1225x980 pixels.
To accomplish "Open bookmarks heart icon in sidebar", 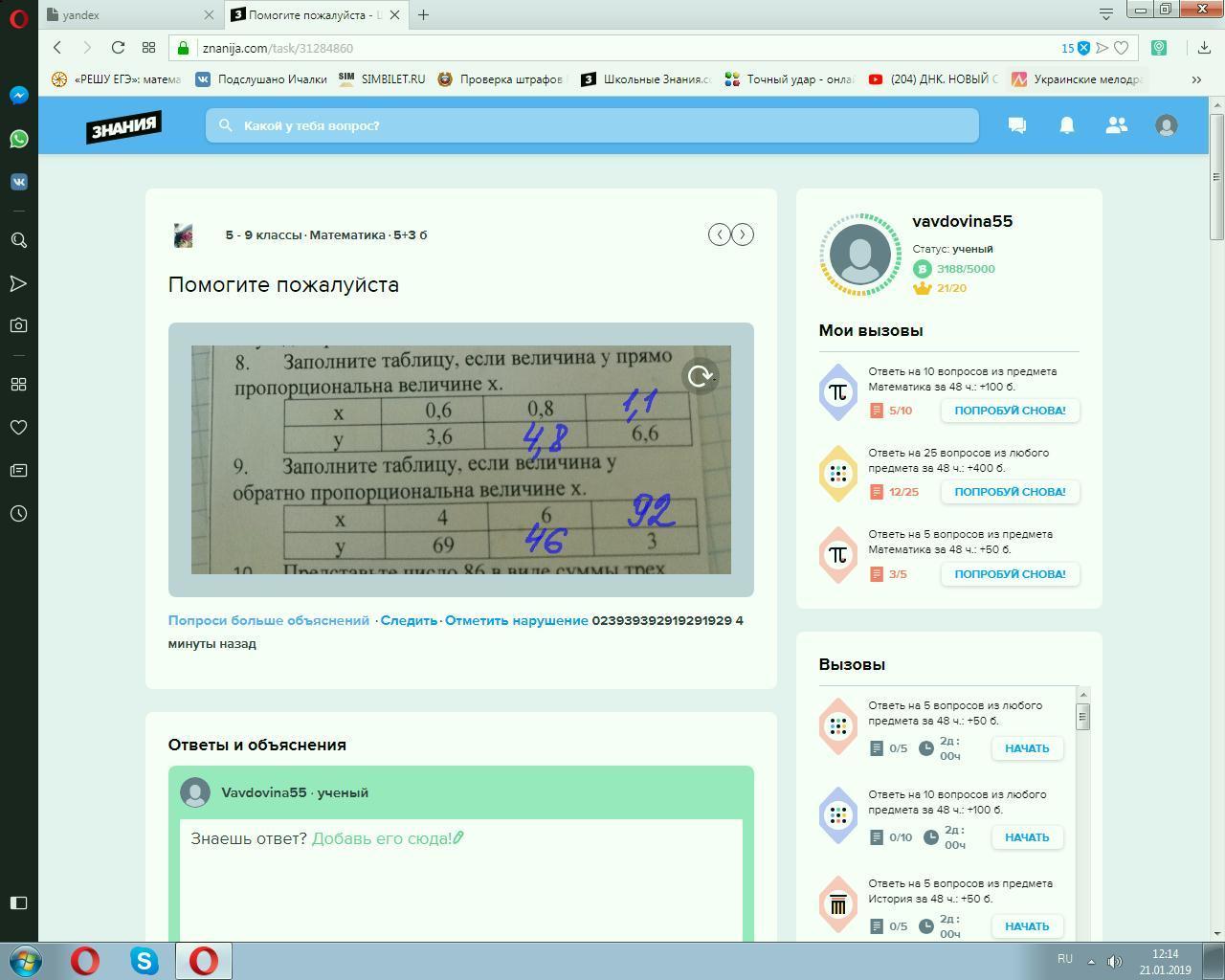I will click(x=18, y=427).
